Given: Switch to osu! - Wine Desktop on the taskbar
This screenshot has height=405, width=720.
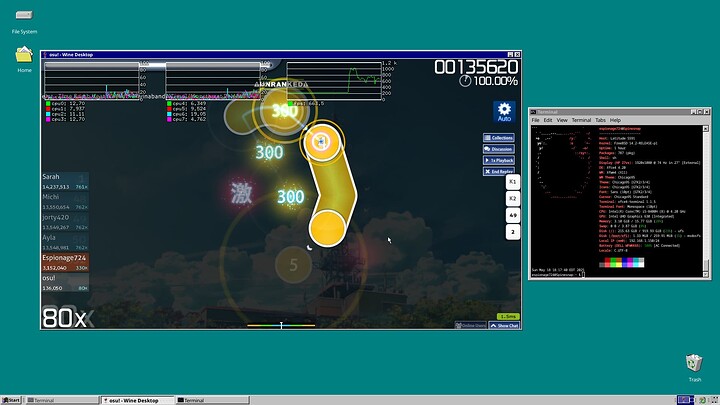Looking at the screenshot, I should (x=138, y=400).
